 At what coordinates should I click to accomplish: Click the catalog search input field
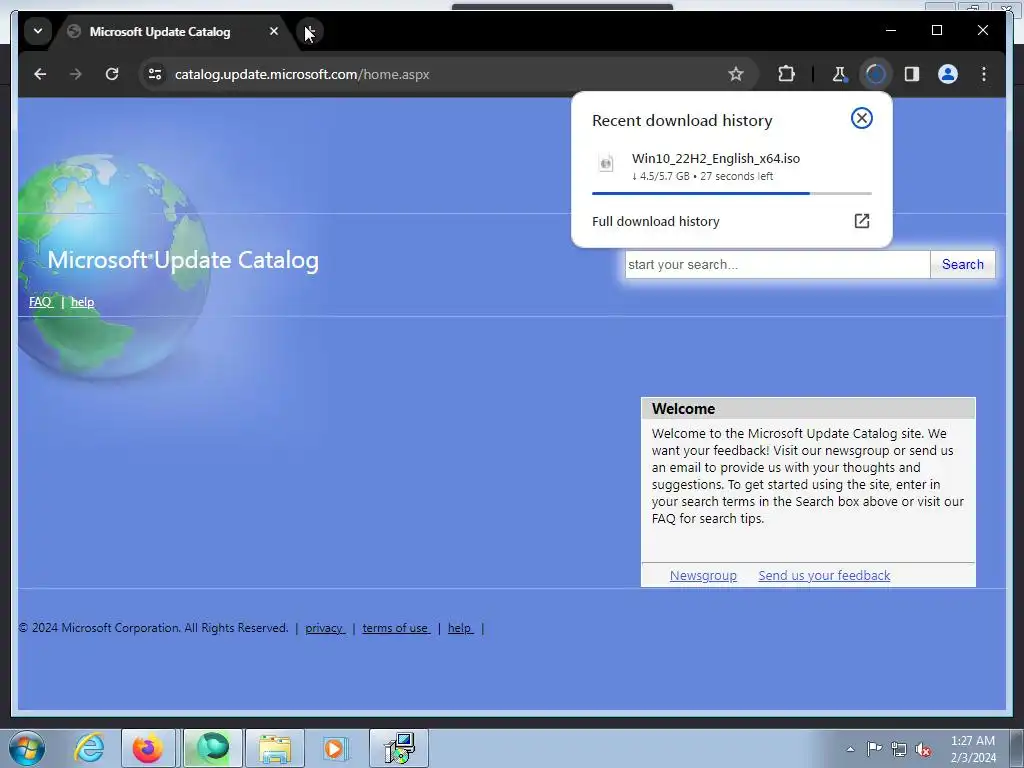pos(777,264)
